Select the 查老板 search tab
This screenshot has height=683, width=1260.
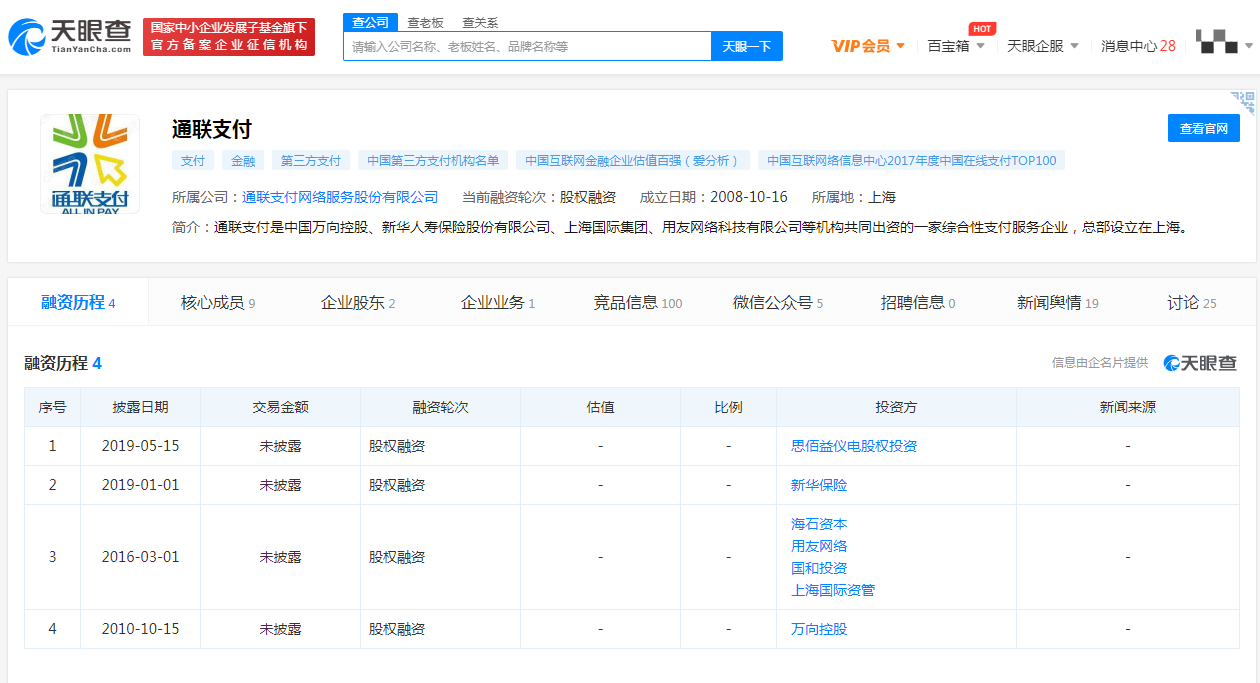(425, 22)
